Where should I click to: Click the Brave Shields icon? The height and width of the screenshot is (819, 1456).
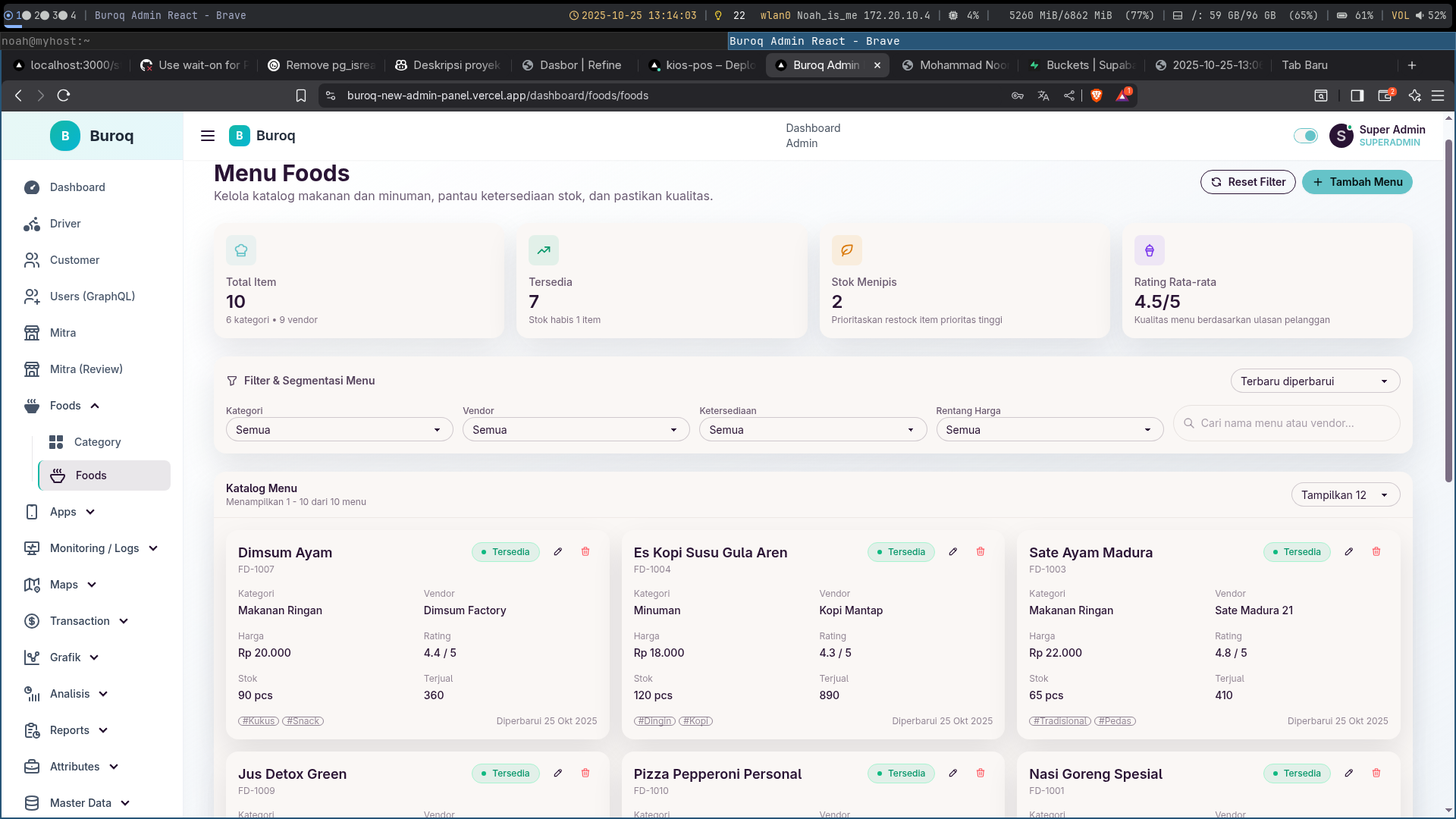(x=1096, y=96)
